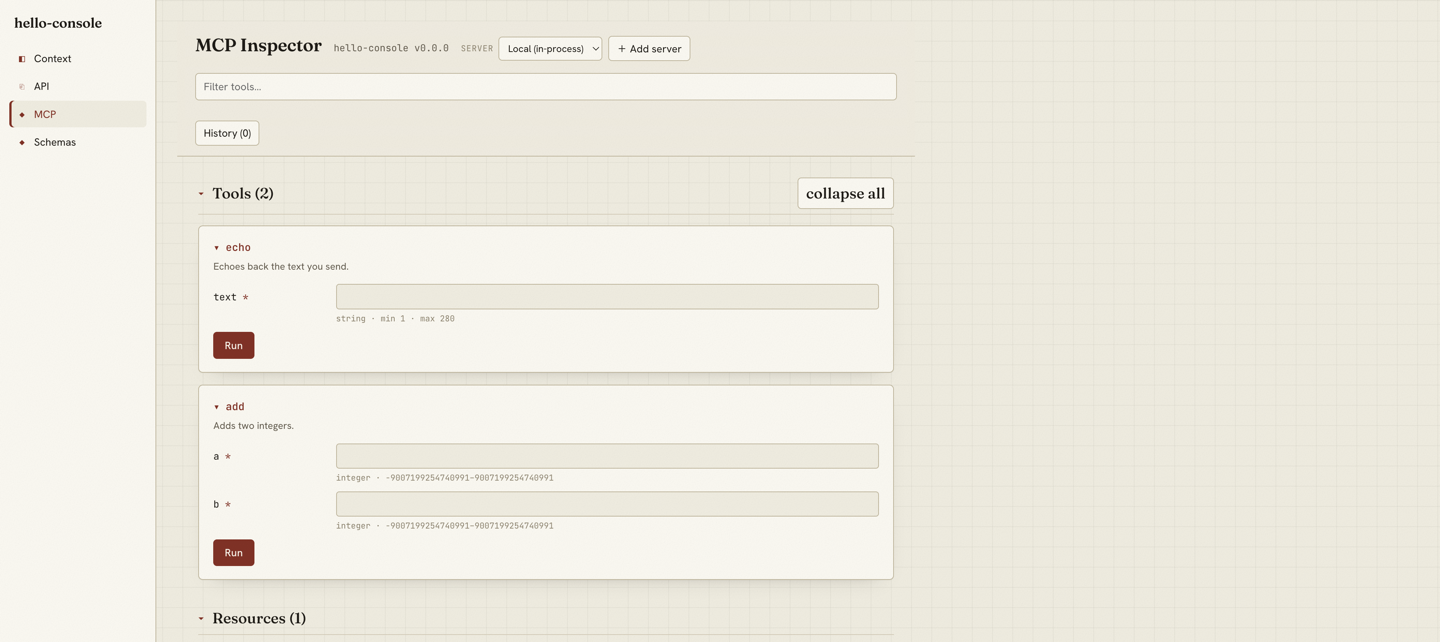Click the Add server button label
This screenshot has height=642, width=1440.
pos(656,49)
